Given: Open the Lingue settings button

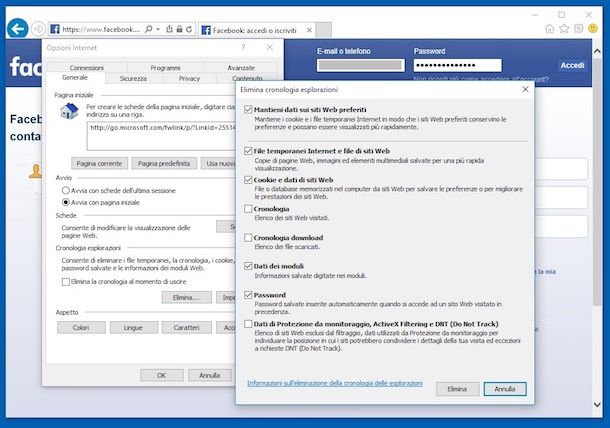Looking at the screenshot, I should pyautogui.click(x=133, y=328).
